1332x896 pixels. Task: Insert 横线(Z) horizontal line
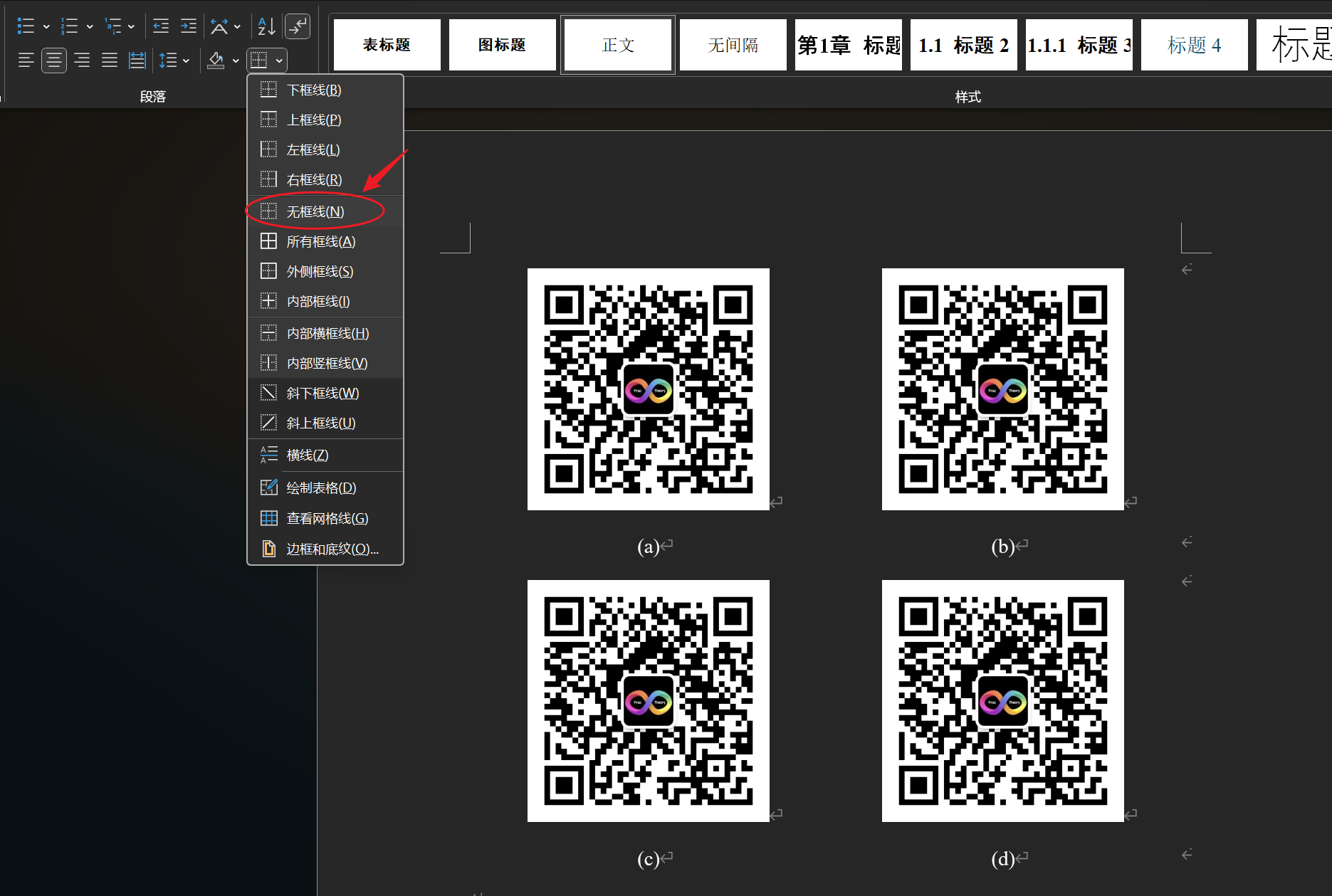325,455
